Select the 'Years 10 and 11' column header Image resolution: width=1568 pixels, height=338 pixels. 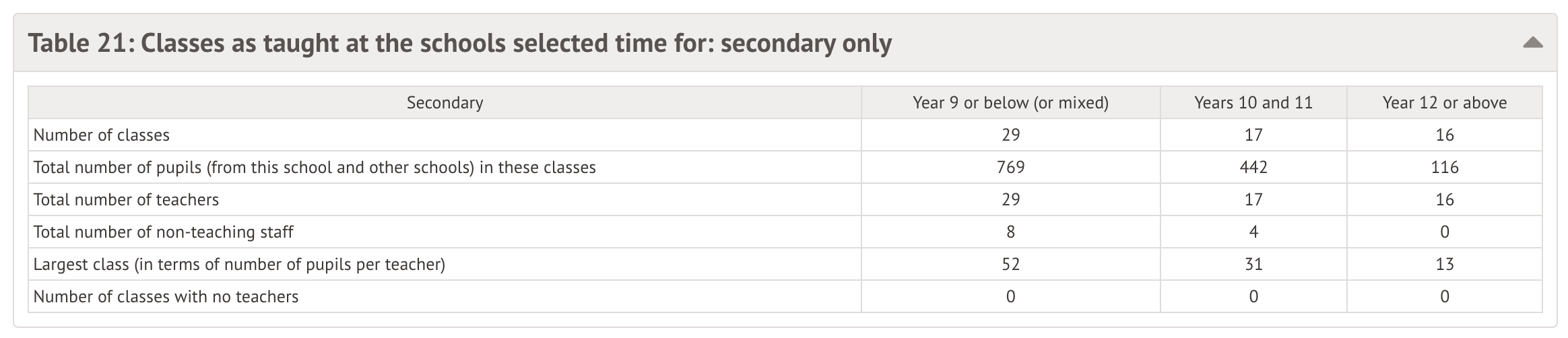(x=1253, y=103)
